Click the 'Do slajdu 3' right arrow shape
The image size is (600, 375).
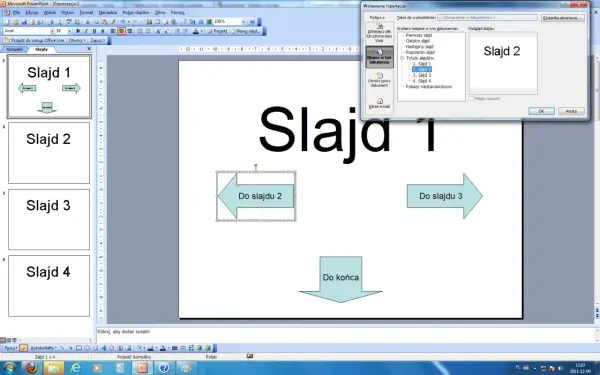(x=445, y=196)
